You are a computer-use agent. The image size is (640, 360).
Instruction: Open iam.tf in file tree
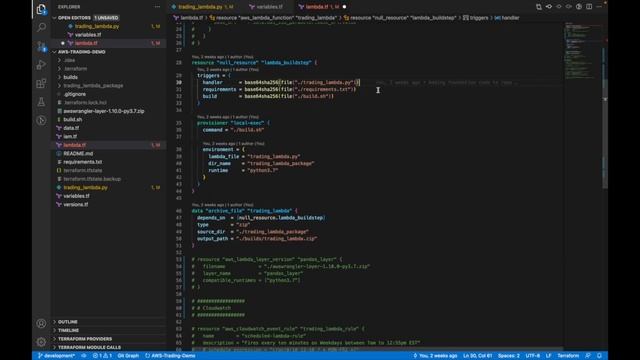pos(70,136)
